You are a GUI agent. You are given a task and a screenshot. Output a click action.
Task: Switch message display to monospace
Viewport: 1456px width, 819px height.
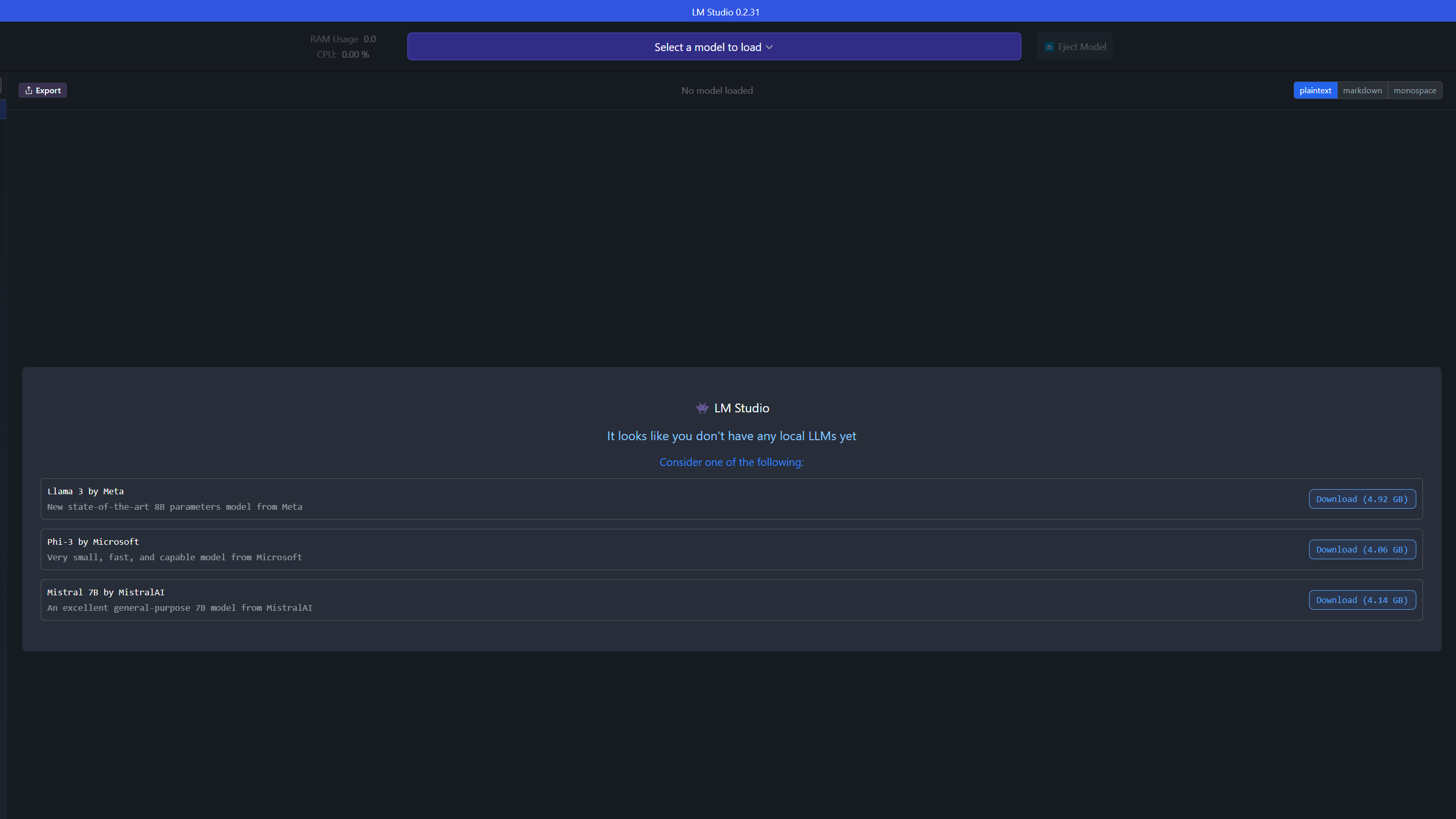[1414, 90]
